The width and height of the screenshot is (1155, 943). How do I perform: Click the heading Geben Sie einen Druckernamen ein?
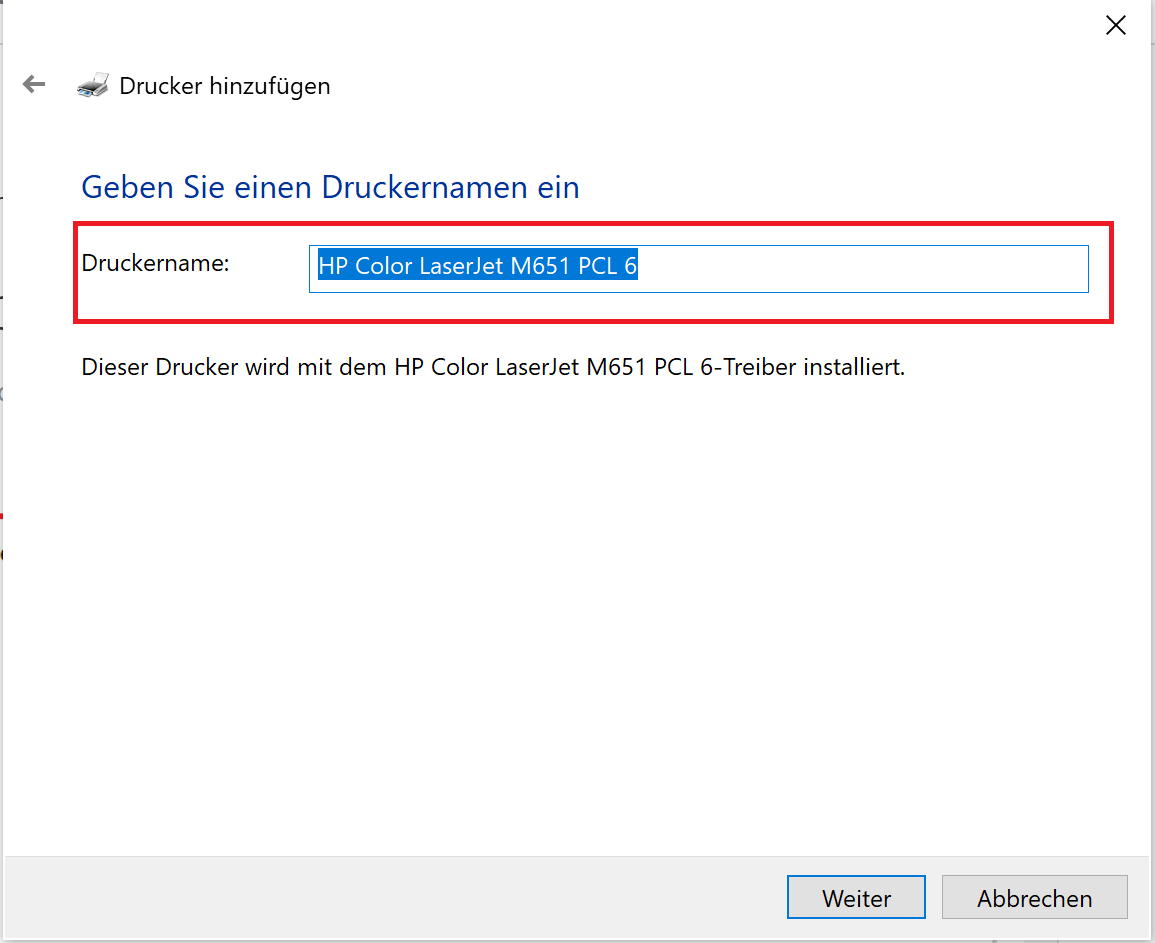pos(330,187)
